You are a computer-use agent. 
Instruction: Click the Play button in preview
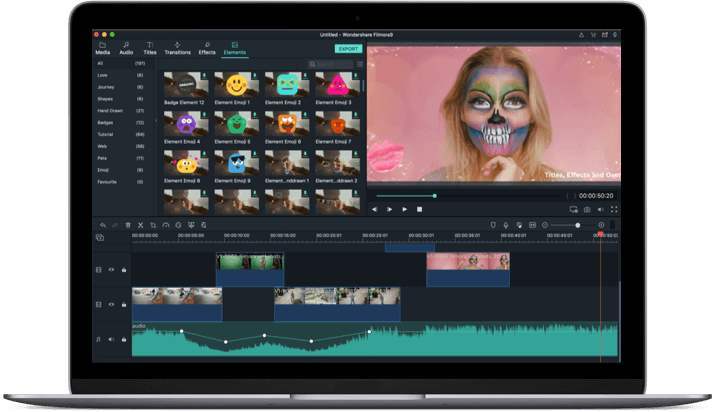pos(404,210)
